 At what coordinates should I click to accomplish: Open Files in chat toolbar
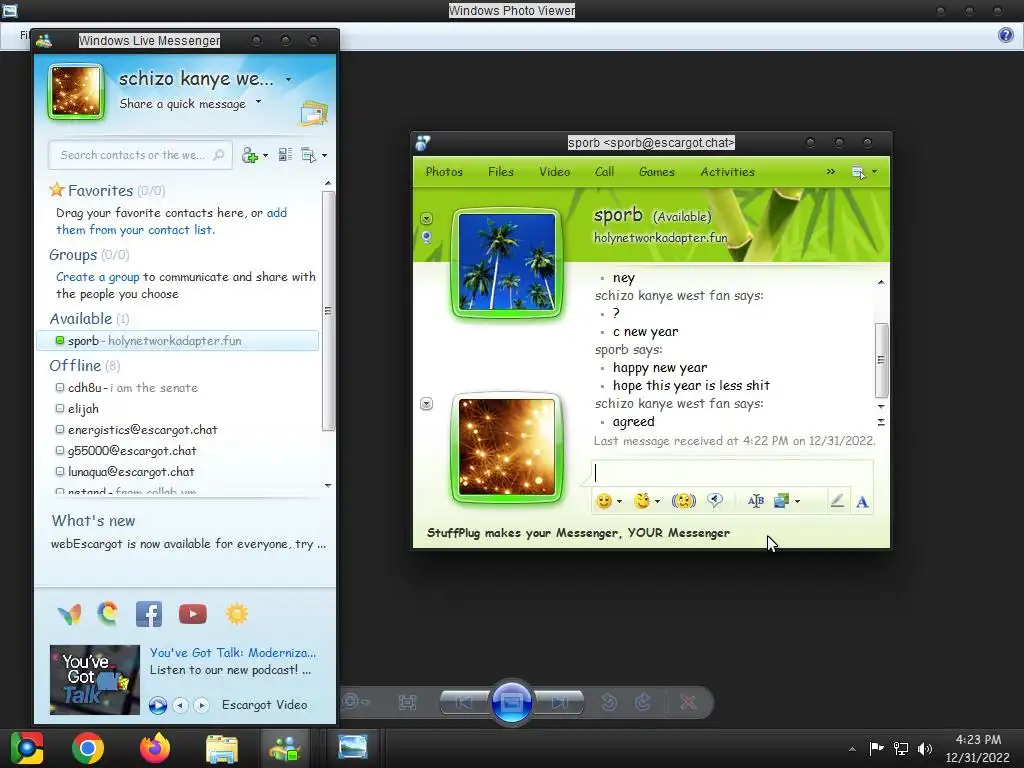click(x=501, y=172)
